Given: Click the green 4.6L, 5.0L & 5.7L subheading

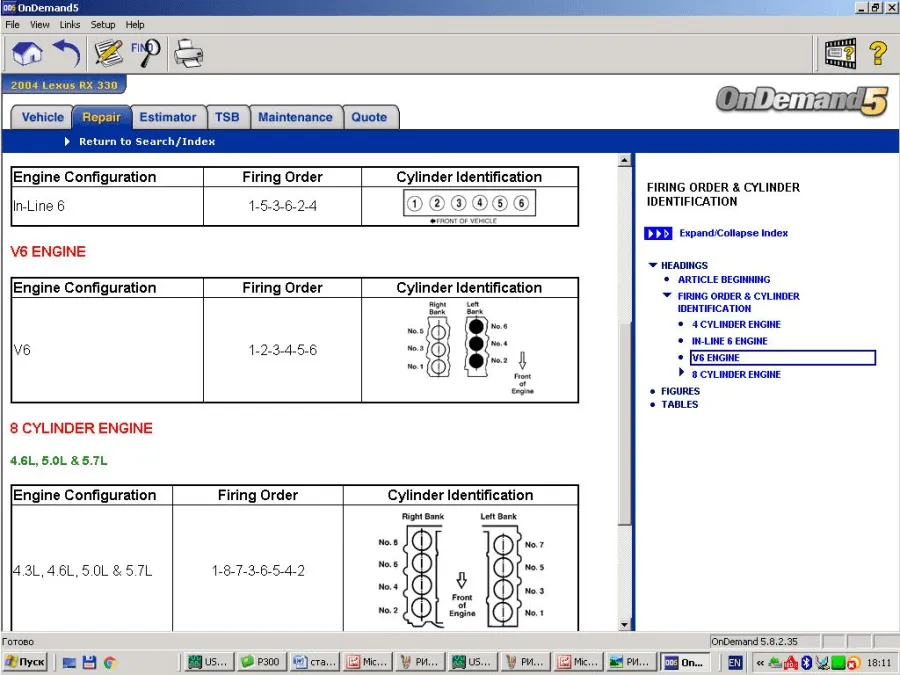Looking at the screenshot, I should 59,461.
